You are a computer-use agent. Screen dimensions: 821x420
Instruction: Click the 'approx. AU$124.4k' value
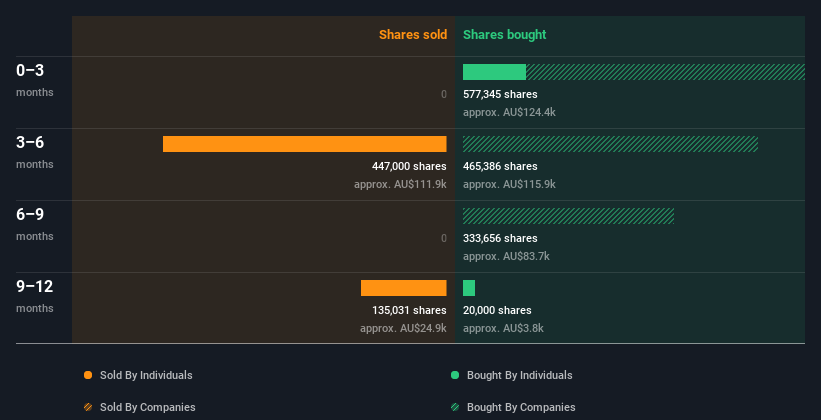click(509, 113)
